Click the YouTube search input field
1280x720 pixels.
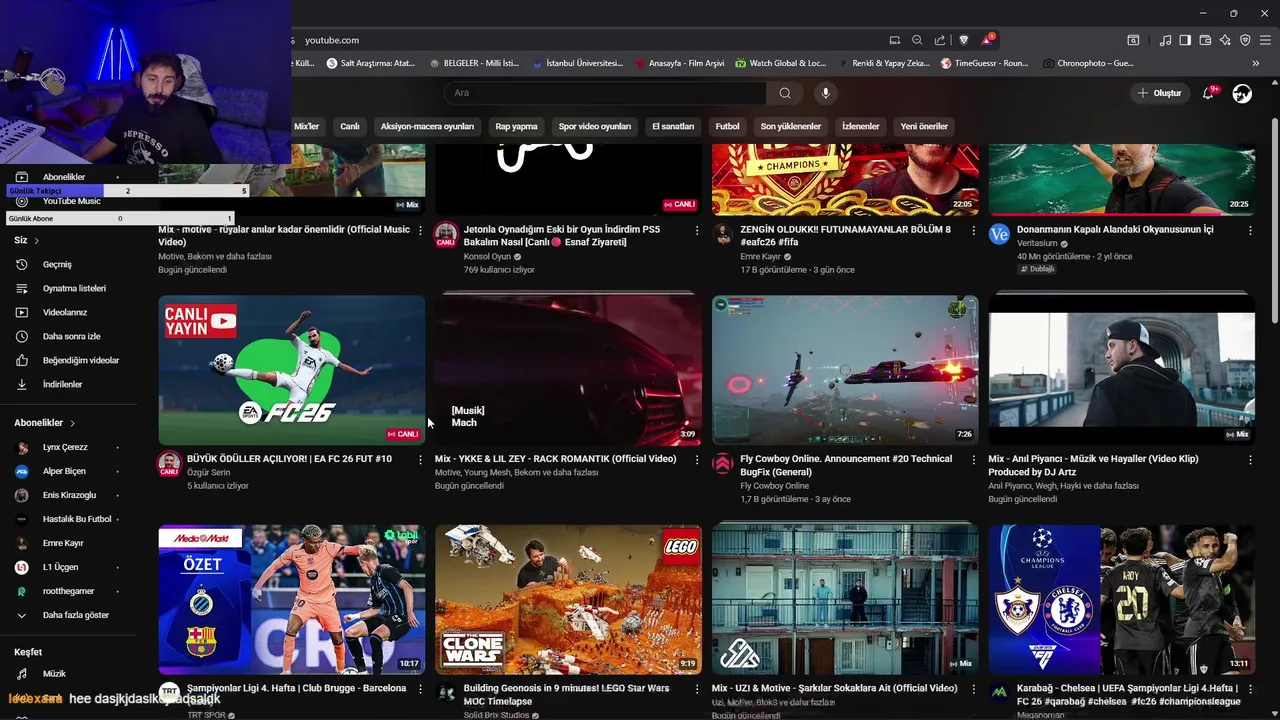(605, 93)
